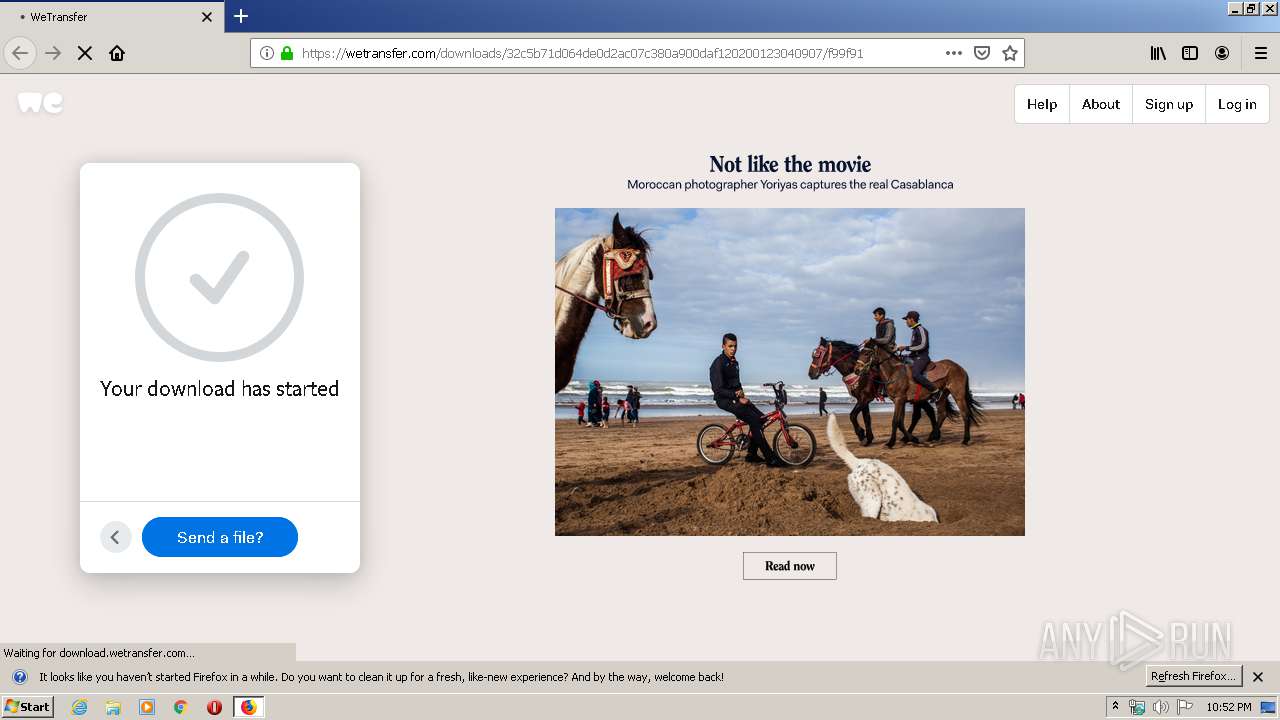
Task: Open page actions three-dot menu
Action: point(954,53)
